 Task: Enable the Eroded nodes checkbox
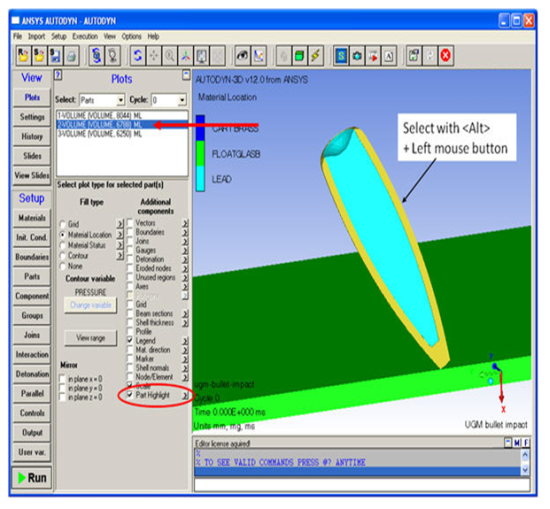pos(130,268)
